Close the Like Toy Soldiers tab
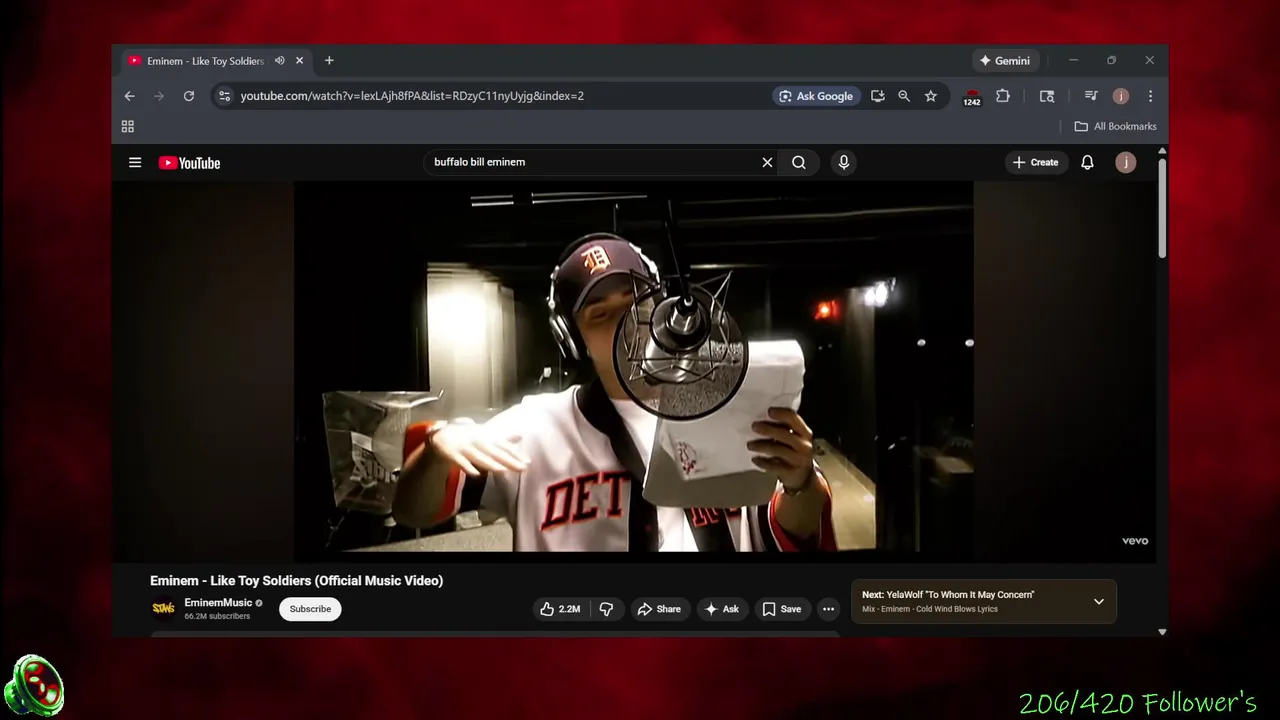 pos(299,61)
